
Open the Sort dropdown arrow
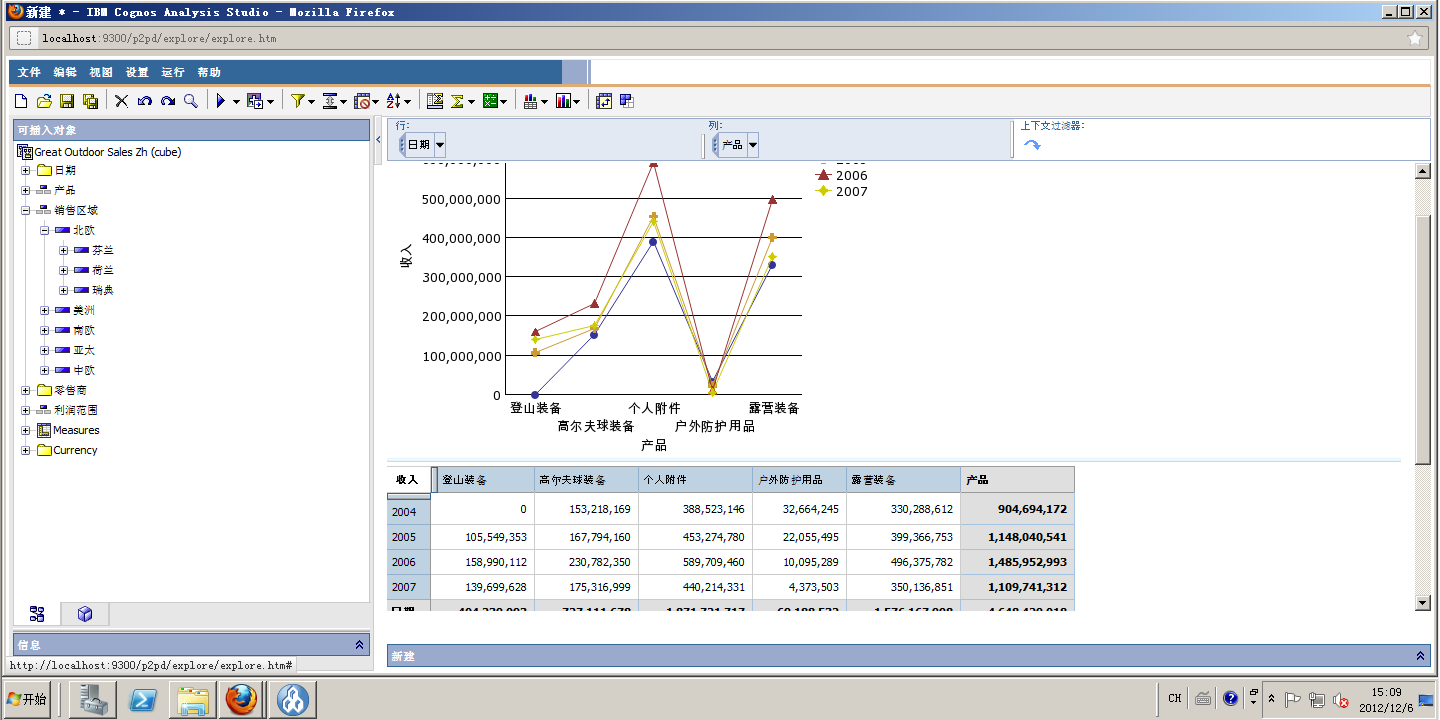point(407,102)
